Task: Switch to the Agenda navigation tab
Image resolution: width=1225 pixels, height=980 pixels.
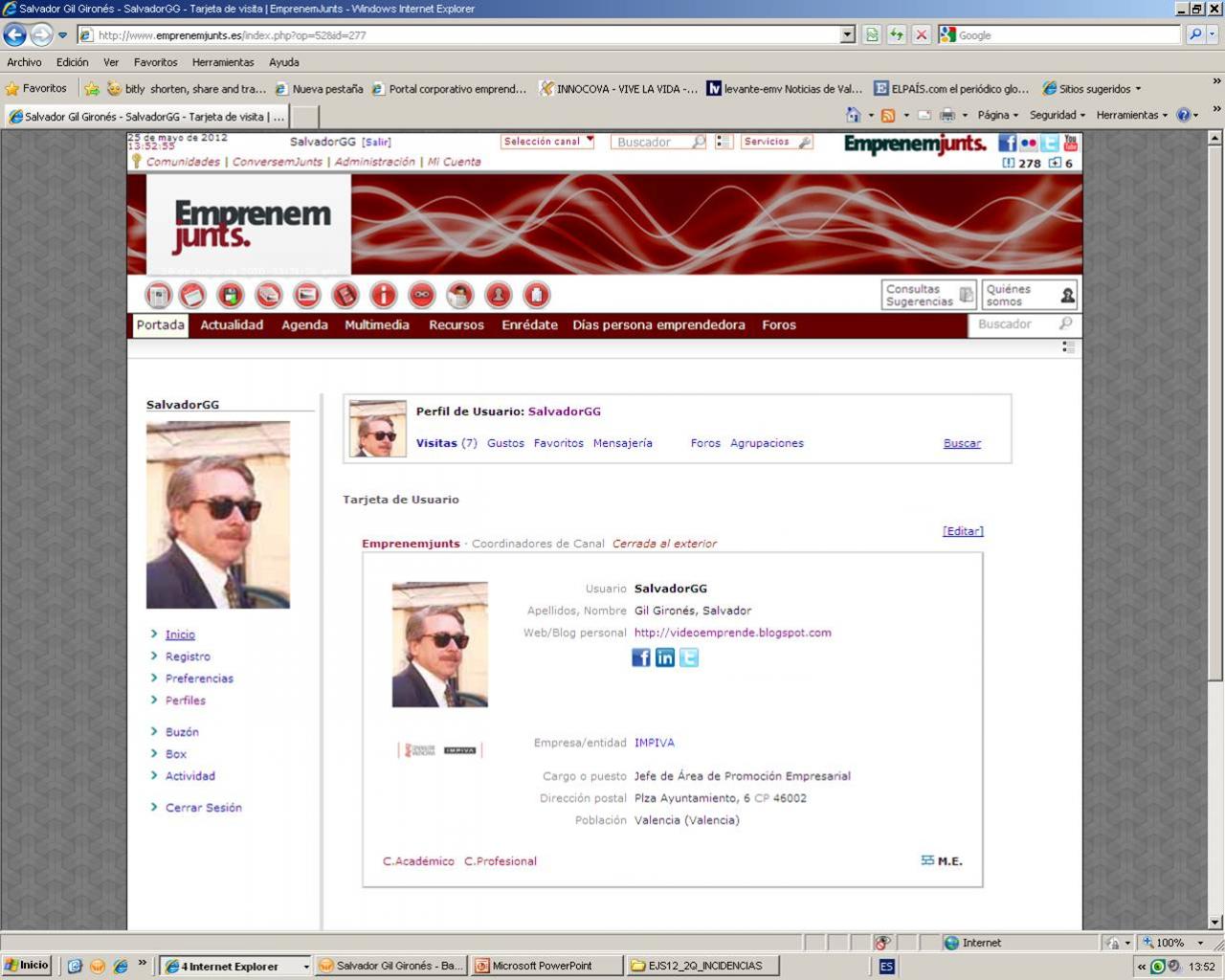Action: (304, 325)
